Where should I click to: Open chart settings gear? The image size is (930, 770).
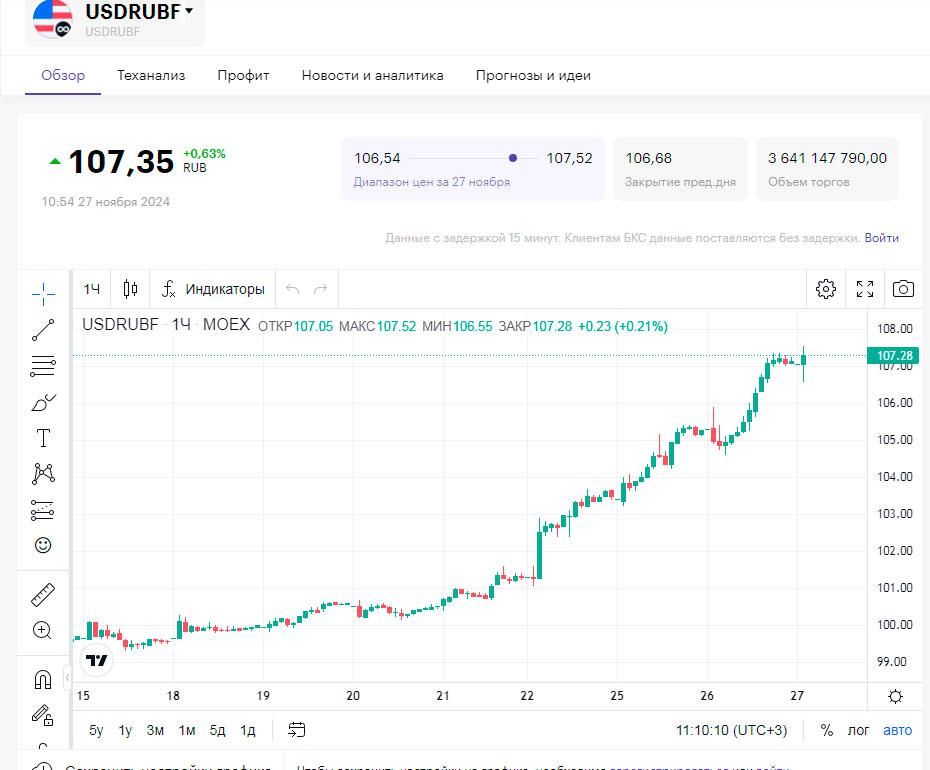(826, 289)
